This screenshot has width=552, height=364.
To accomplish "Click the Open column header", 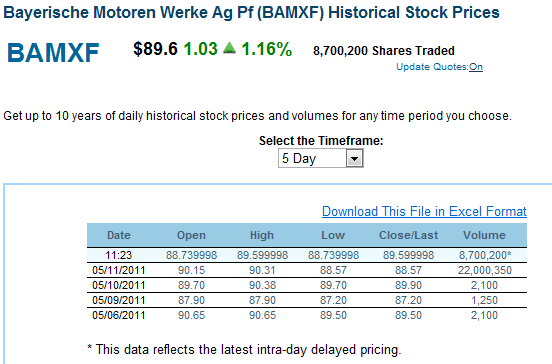I will [191, 235].
